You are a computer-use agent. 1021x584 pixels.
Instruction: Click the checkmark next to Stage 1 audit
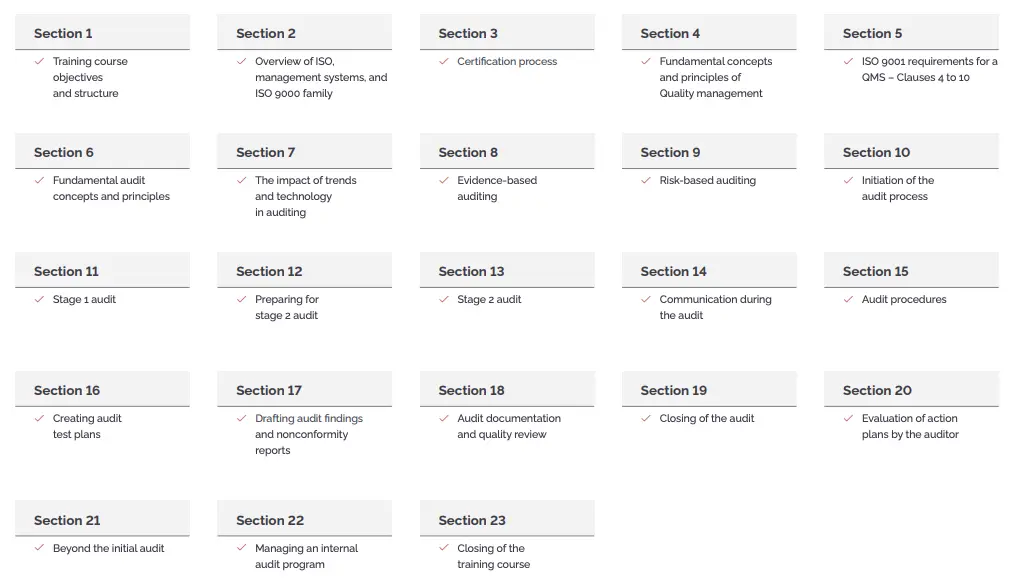click(x=40, y=299)
